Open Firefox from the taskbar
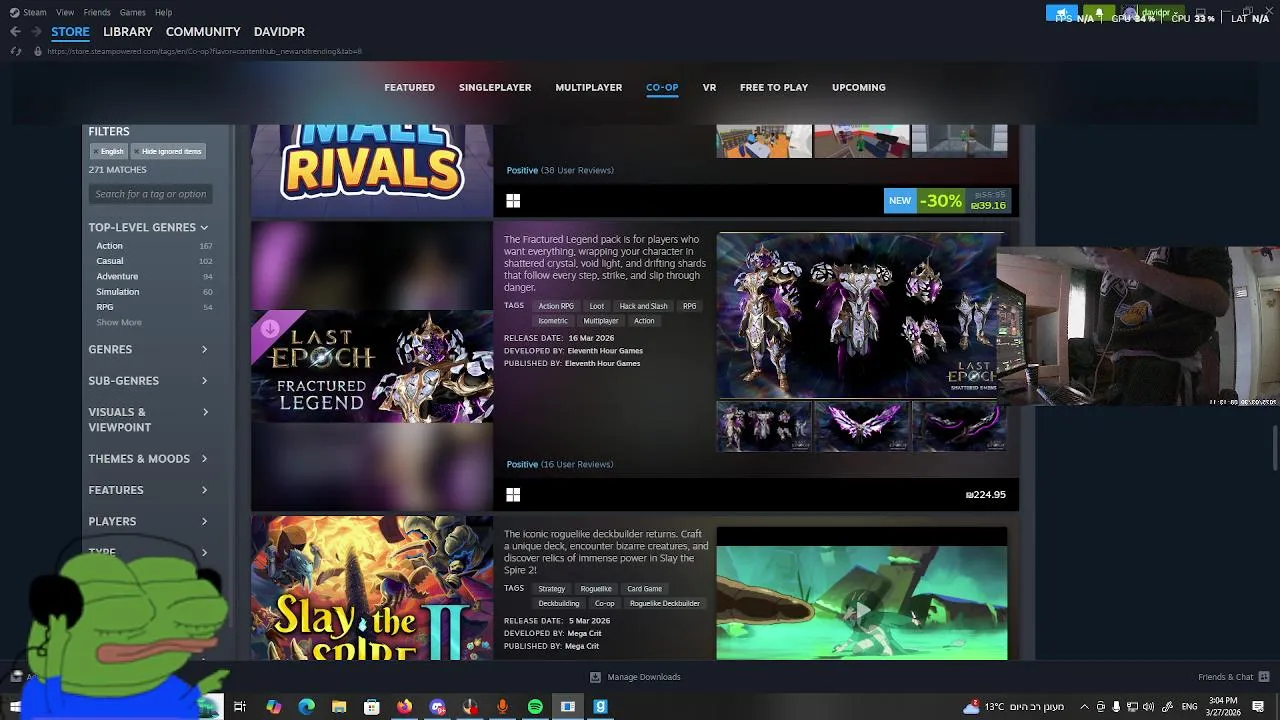The image size is (1280, 720). (x=404, y=707)
